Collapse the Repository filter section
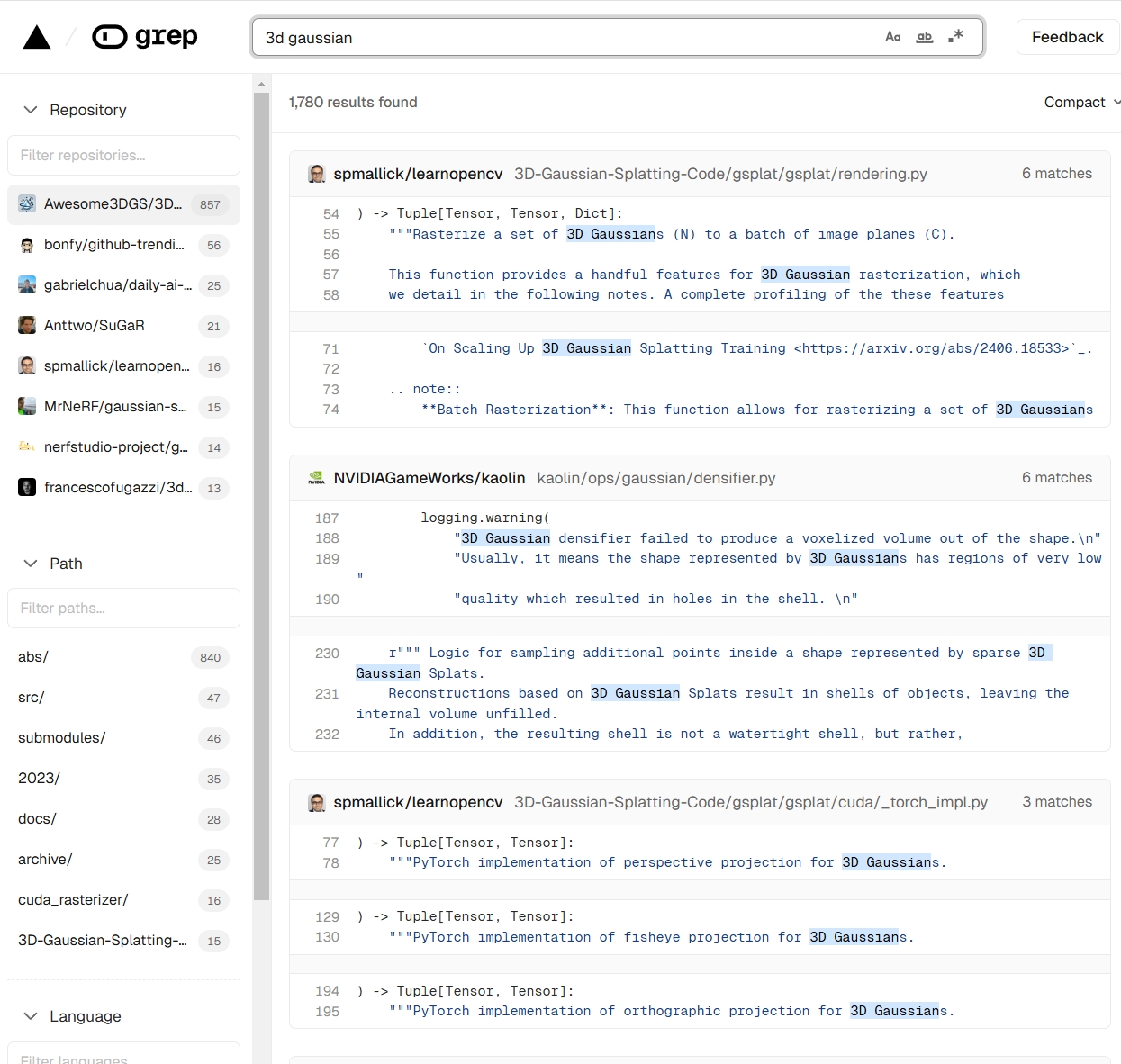1121x1064 pixels. click(31, 110)
